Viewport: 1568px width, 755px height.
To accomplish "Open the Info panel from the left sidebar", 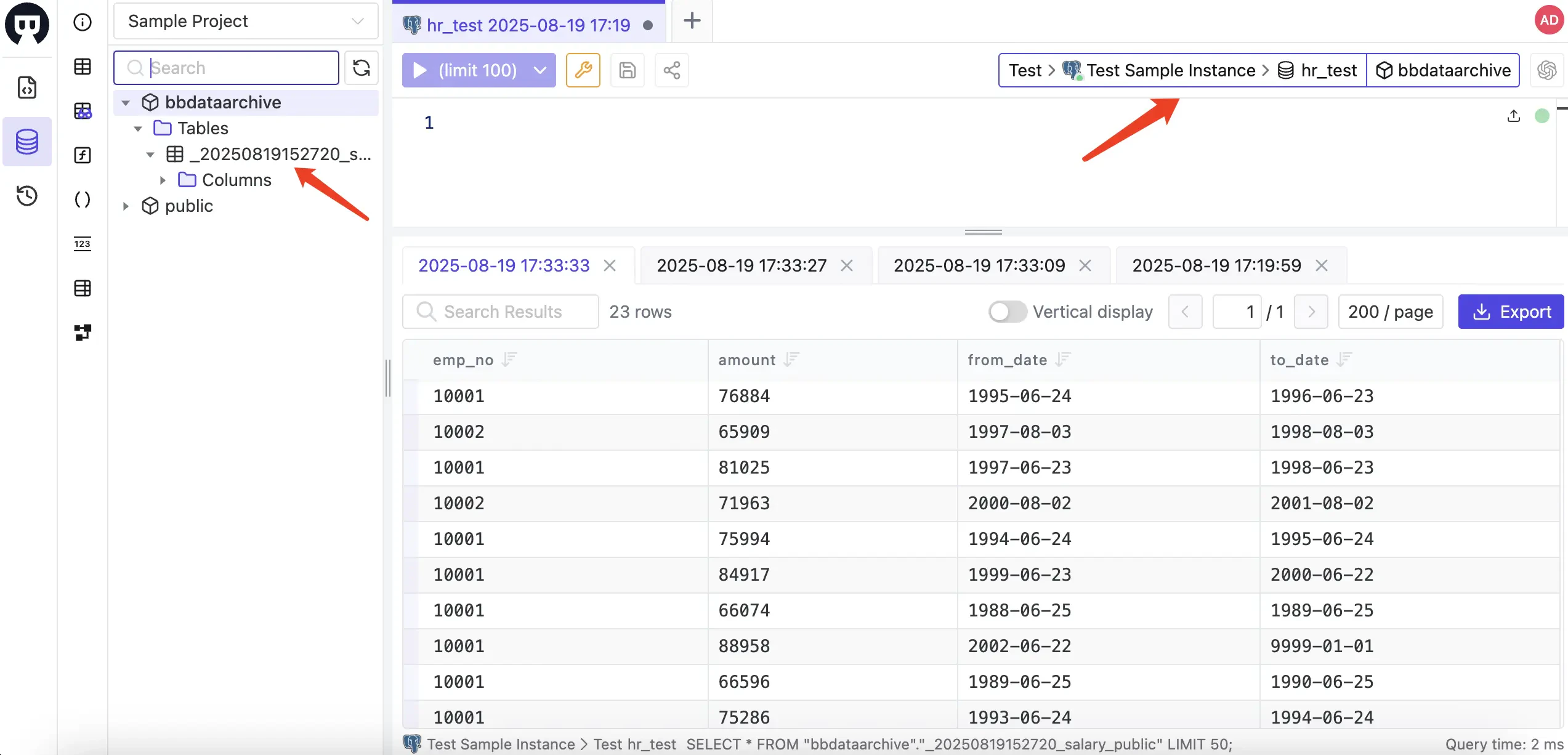I will (82, 22).
